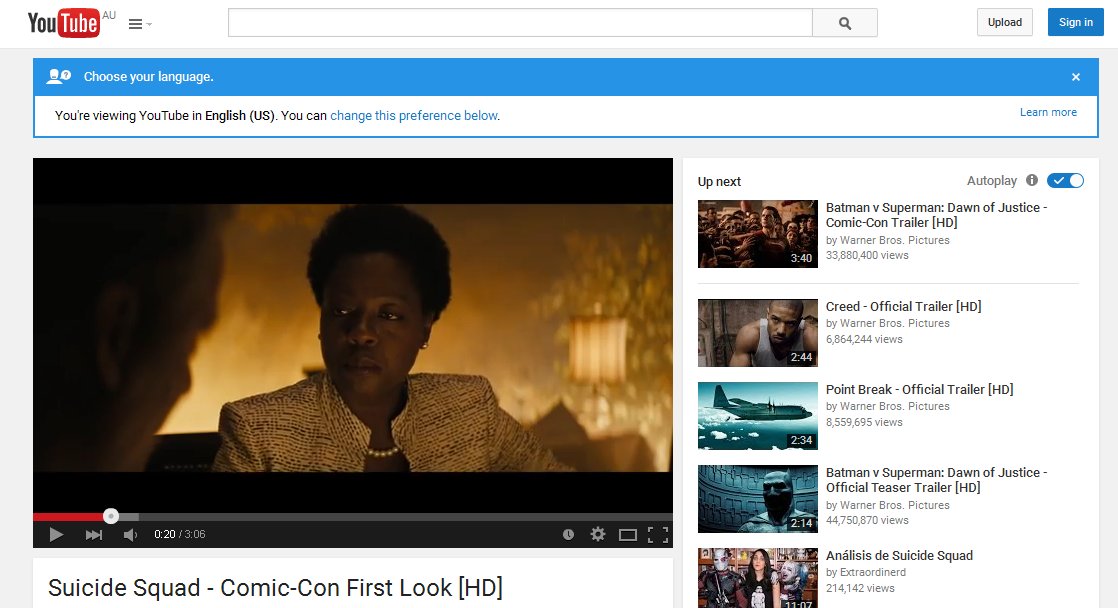This screenshot has width=1118, height=608.
Task: Click the Autoplay info icon
Action: (1032, 180)
